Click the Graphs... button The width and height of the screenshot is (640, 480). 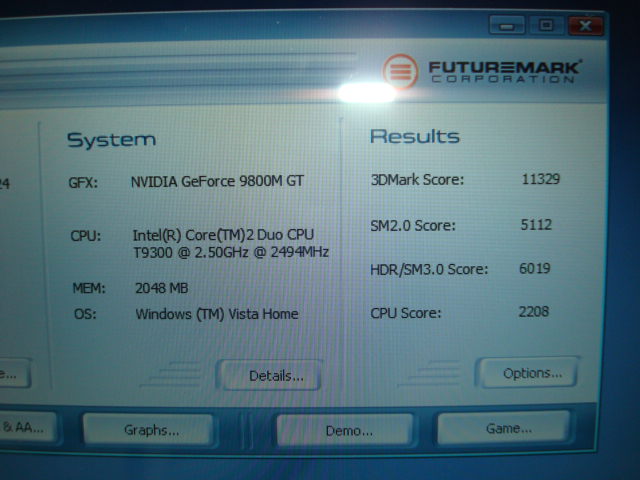(x=149, y=429)
